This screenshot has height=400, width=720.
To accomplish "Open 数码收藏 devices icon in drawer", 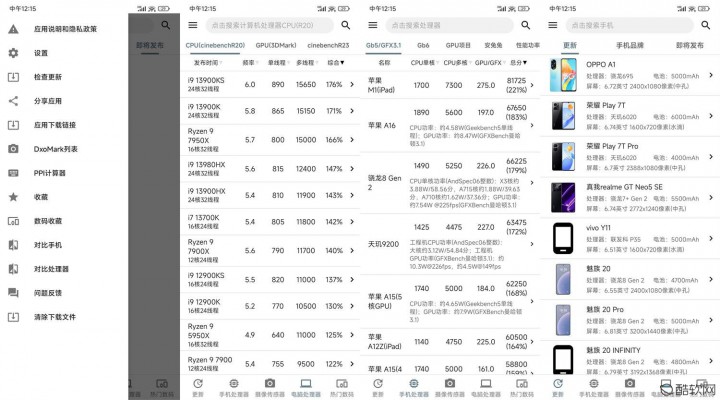I will coord(13,221).
